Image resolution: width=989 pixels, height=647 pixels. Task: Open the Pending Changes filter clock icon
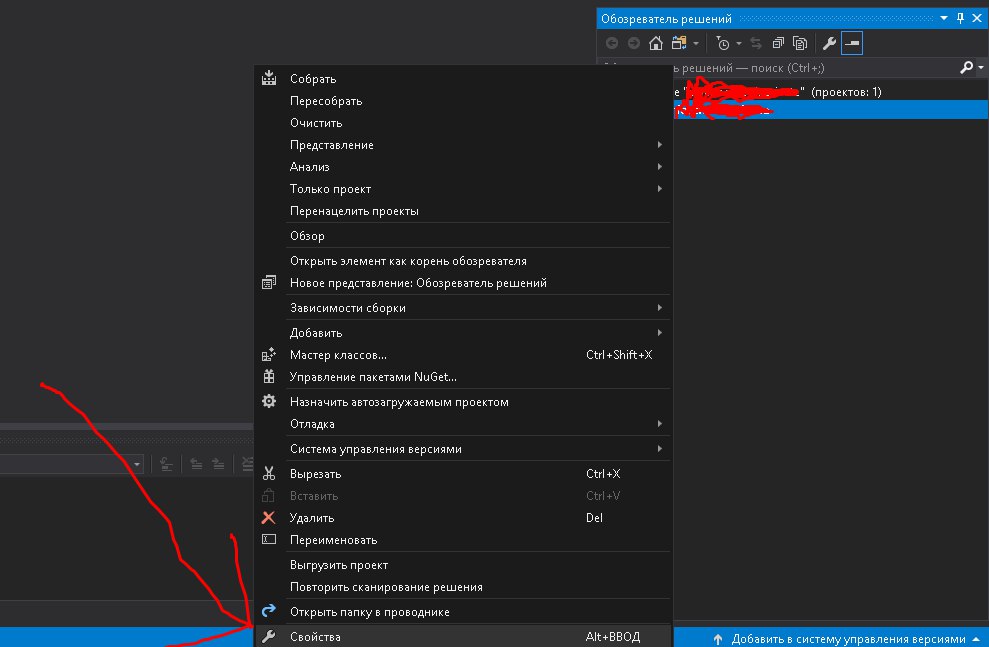pos(723,43)
